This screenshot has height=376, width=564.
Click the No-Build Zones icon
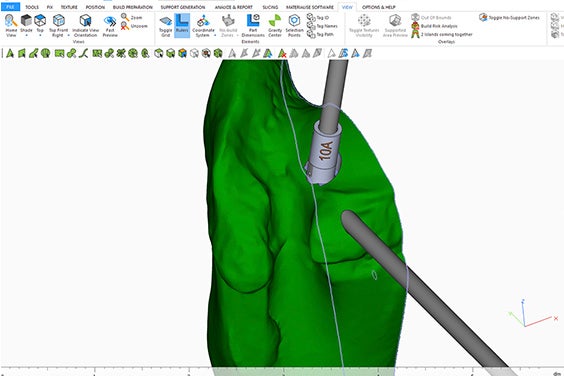point(228,21)
